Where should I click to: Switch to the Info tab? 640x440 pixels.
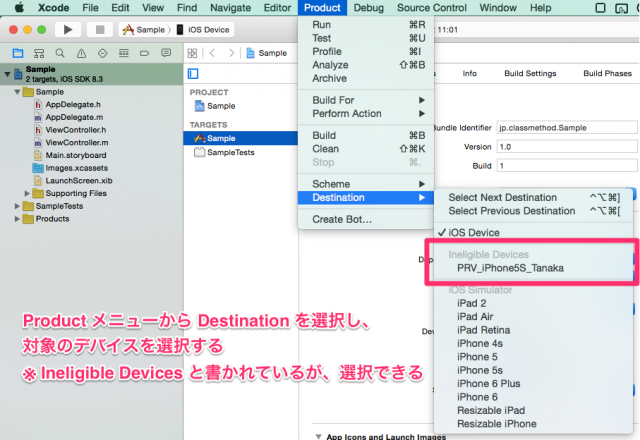tap(469, 73)
